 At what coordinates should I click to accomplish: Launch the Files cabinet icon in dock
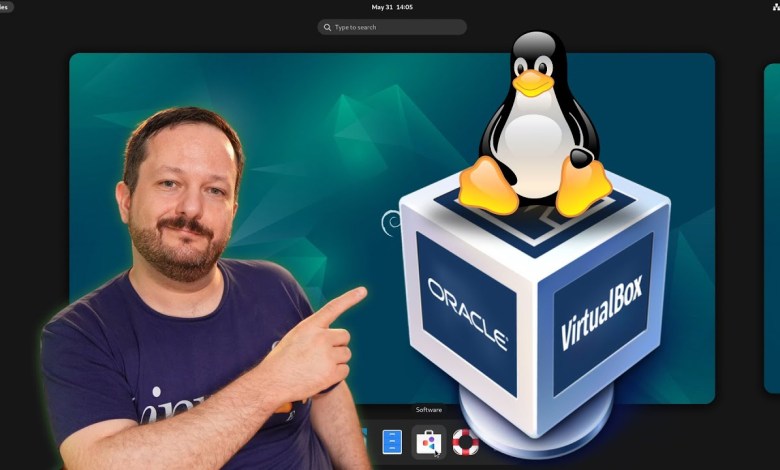click(x=391, y=442)
